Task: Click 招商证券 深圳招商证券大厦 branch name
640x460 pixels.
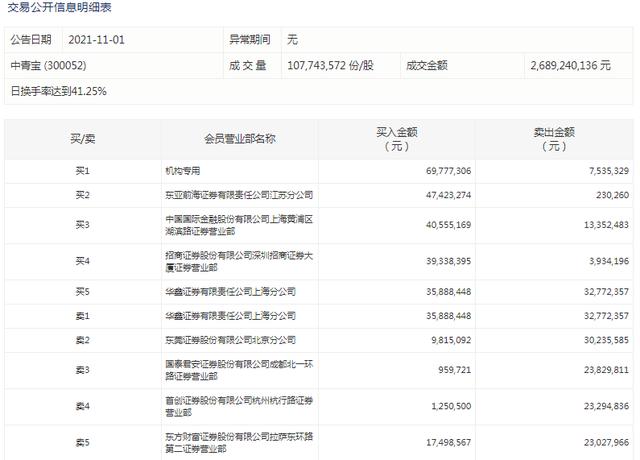Action: tap(239, 262)
